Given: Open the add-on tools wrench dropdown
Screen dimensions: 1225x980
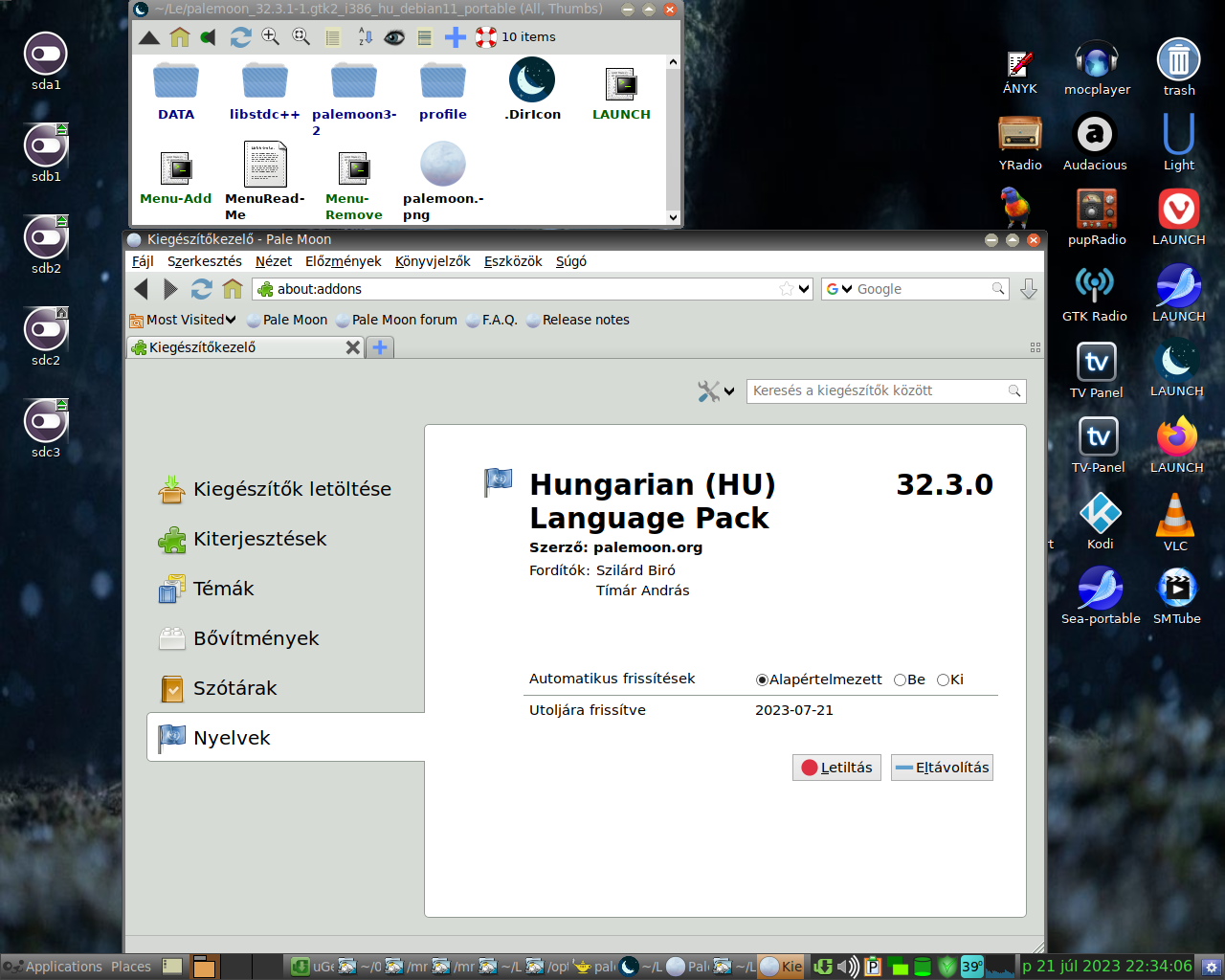Looking at the screenshot, I should (716, 390).
